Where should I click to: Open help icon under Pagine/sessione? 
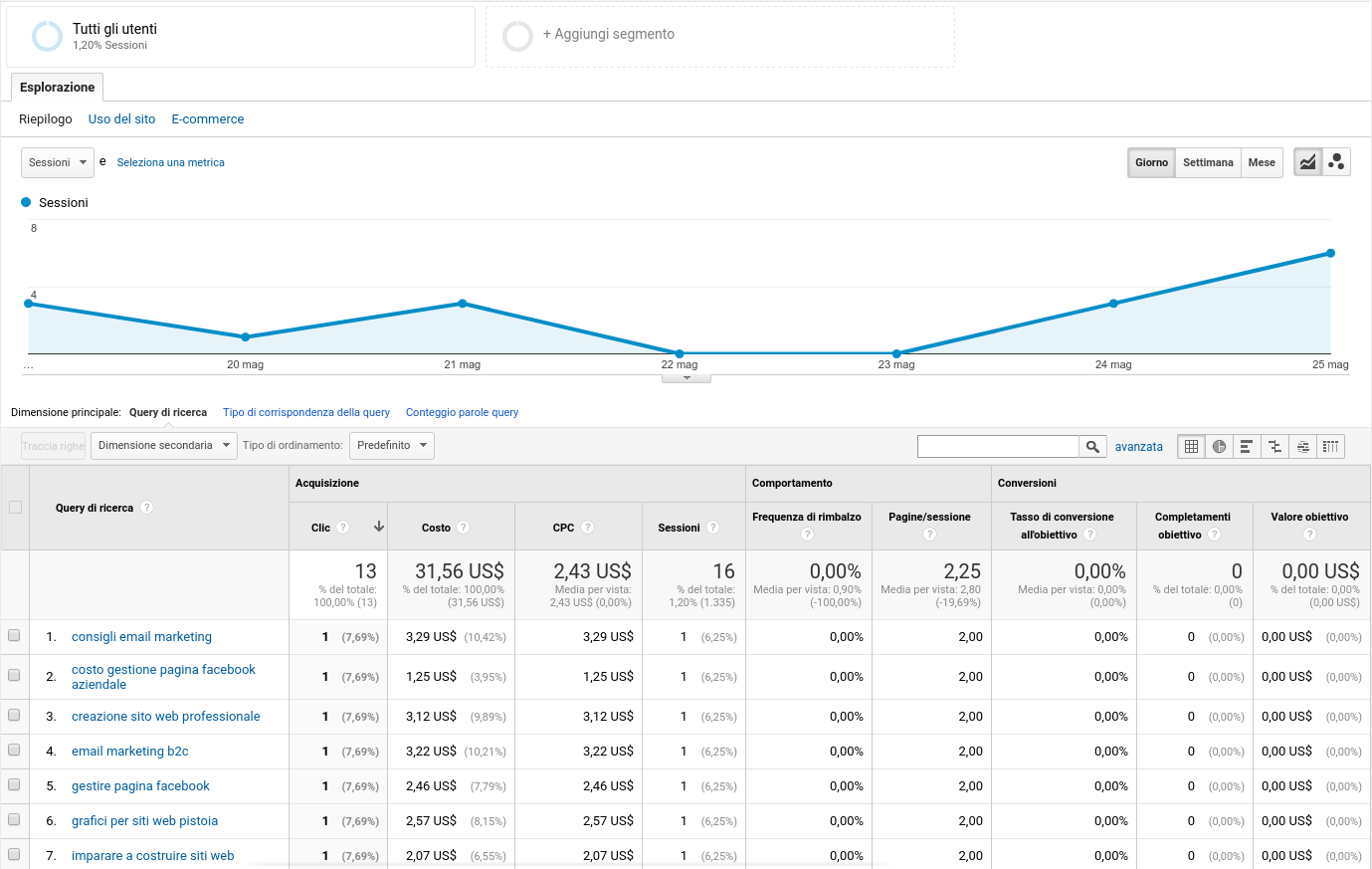[929, 535]
